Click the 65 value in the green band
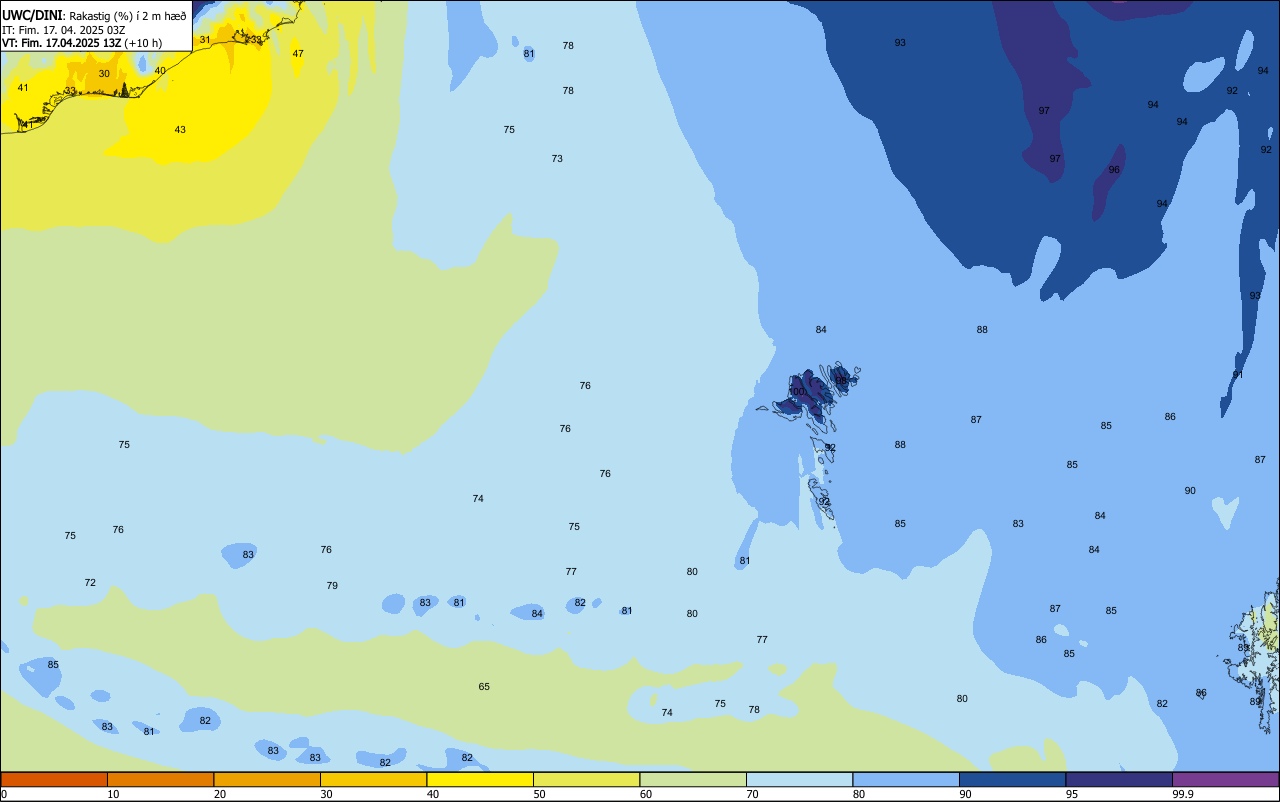Viewport: 1280px width, 802px height. click(484, 687)
